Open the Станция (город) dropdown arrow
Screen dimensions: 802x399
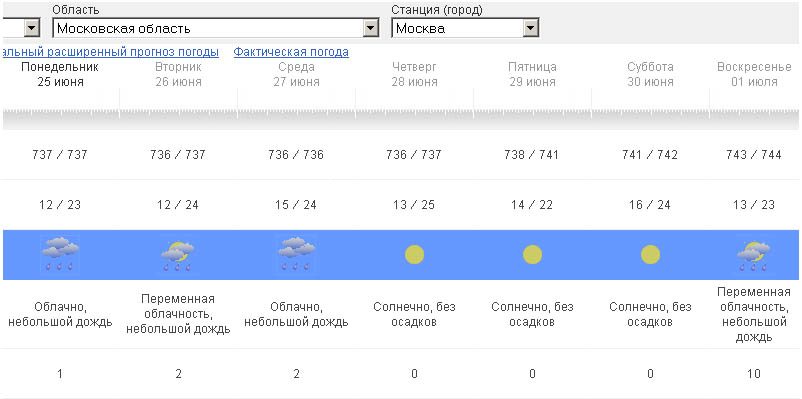(531, 28)
